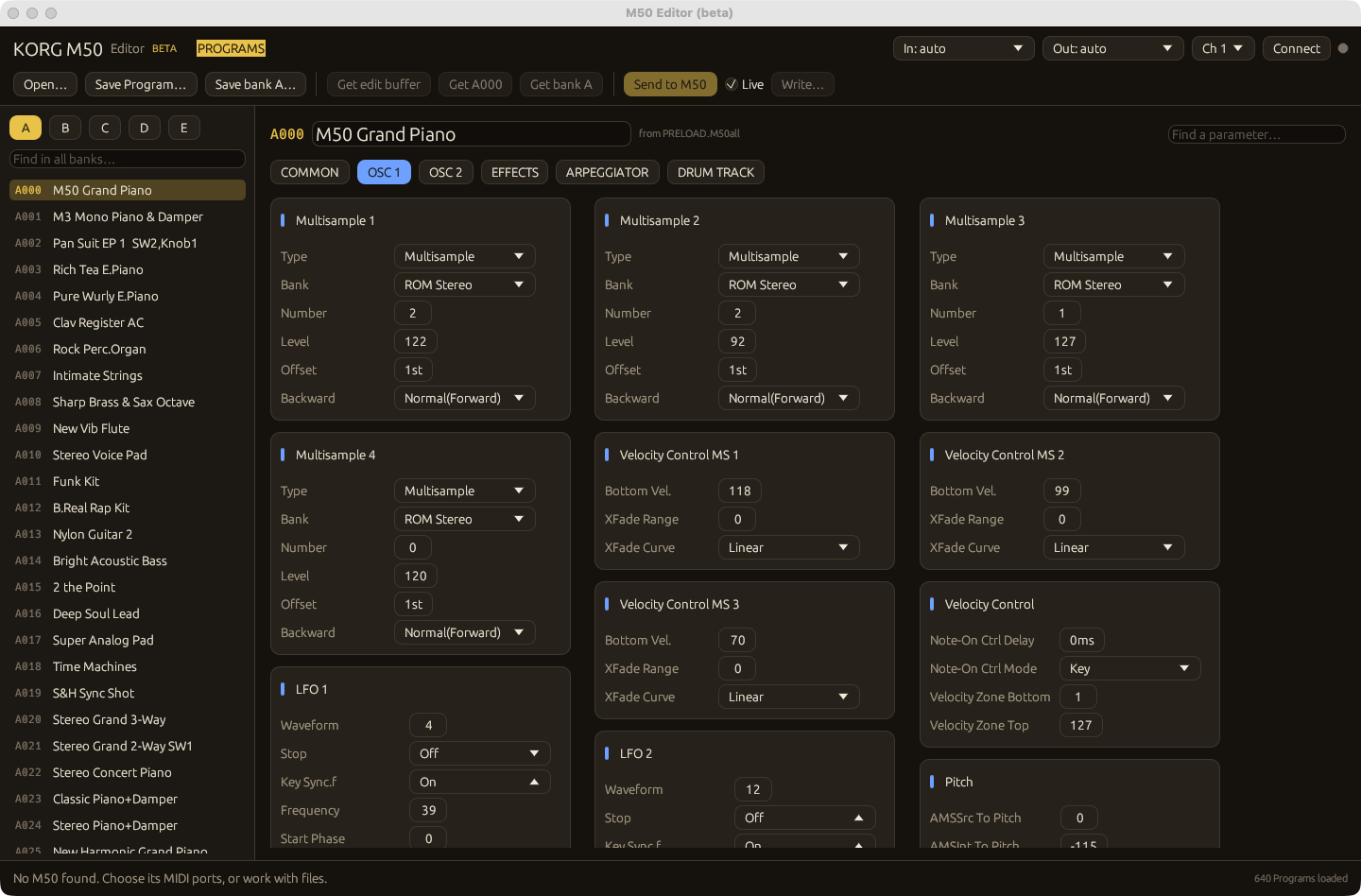Click Save bank A… button
Image resolution: width=1361 pixels, height=896 pixels.
click(x=255, y=84)
